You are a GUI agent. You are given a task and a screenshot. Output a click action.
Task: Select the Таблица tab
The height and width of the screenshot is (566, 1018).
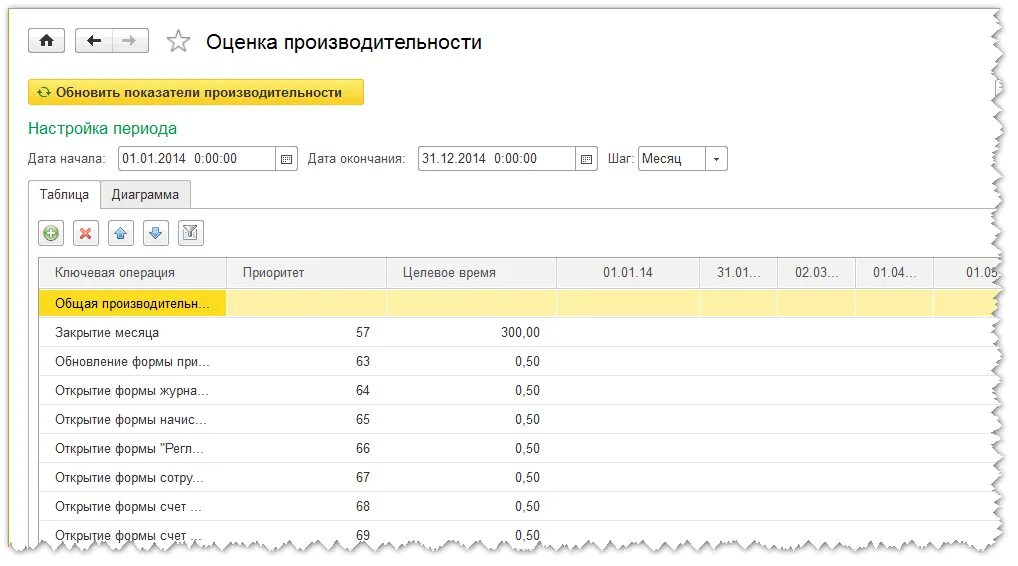point(64,194)
